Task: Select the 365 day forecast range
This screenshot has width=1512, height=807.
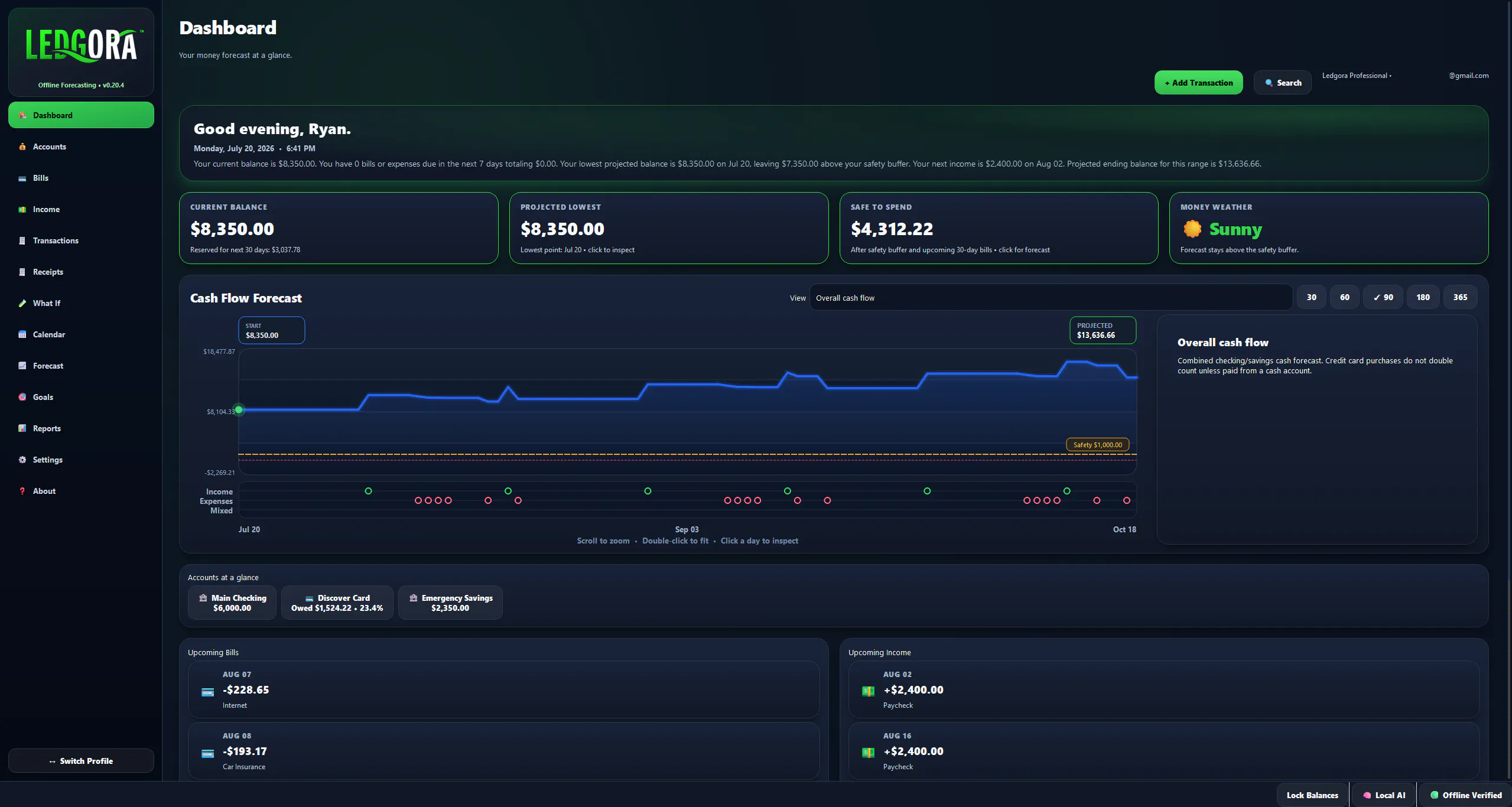Action: point(1460,297)
